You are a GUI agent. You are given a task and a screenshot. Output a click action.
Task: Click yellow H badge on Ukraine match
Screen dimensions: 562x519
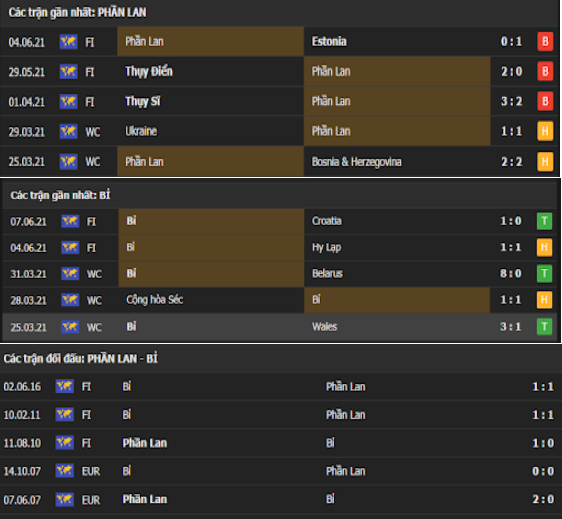545,131
